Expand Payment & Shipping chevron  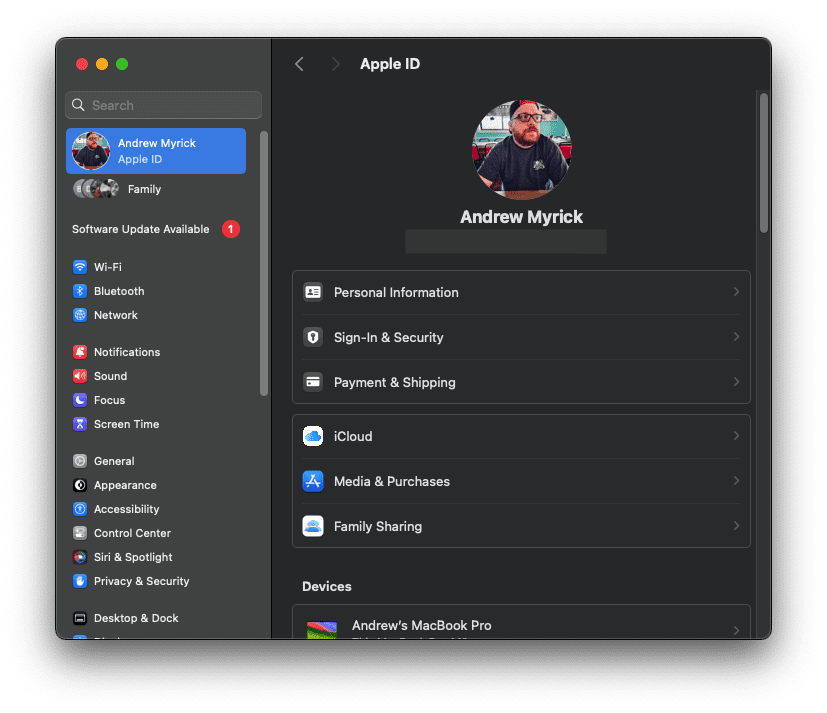tap(736, 382)
